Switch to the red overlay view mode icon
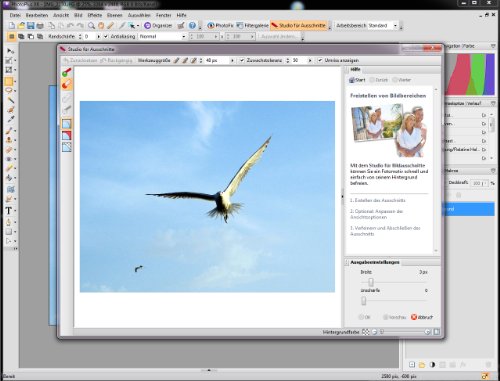This screenshot has height=381, width=500. tap(67, 135)
